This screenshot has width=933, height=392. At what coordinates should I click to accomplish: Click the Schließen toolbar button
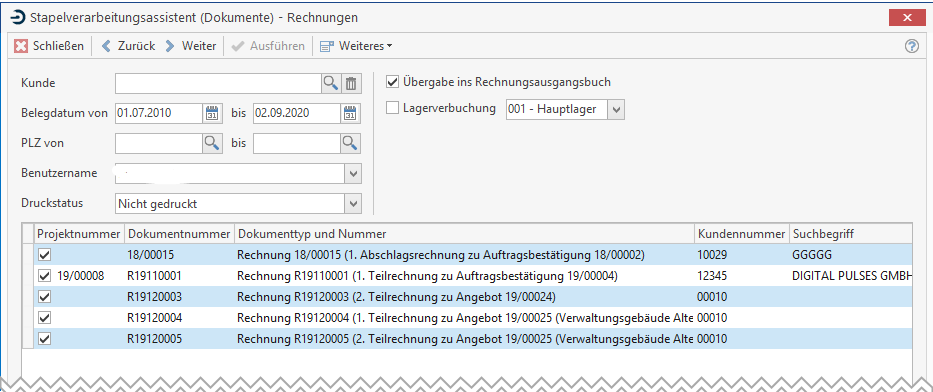pyautogui.click(x=49, y=46)
